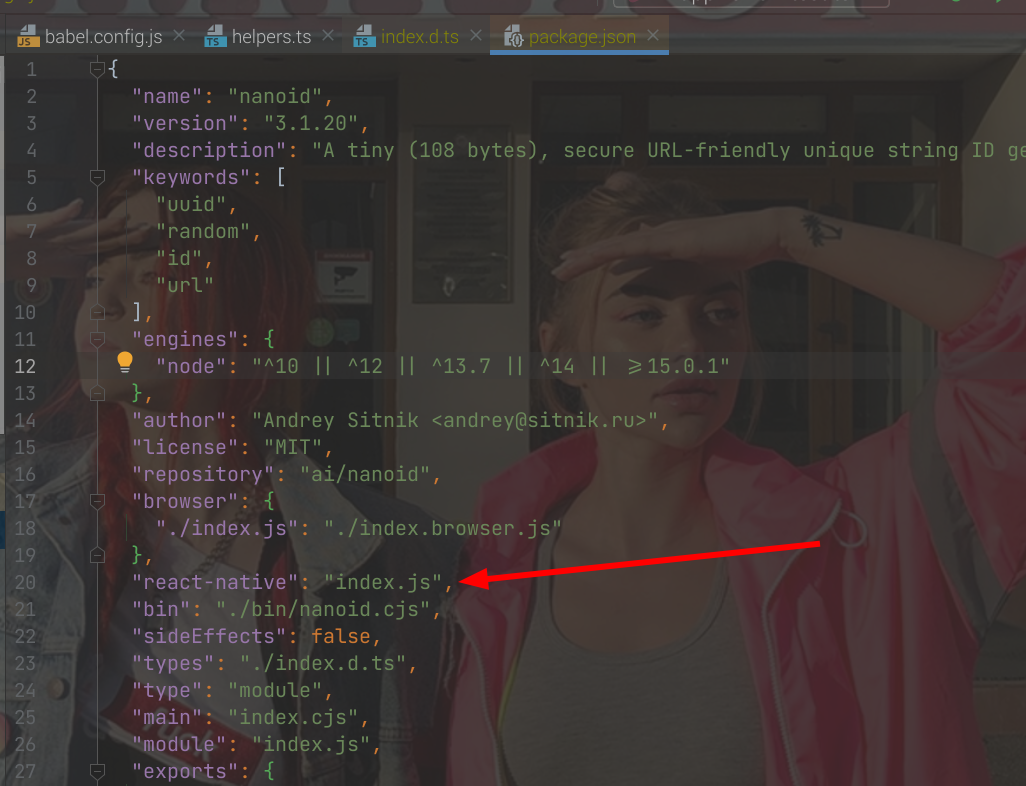Collapse the exports block fold on line 27
The height and width of the screenshot is (786, 1026).
tap(97, 771)
